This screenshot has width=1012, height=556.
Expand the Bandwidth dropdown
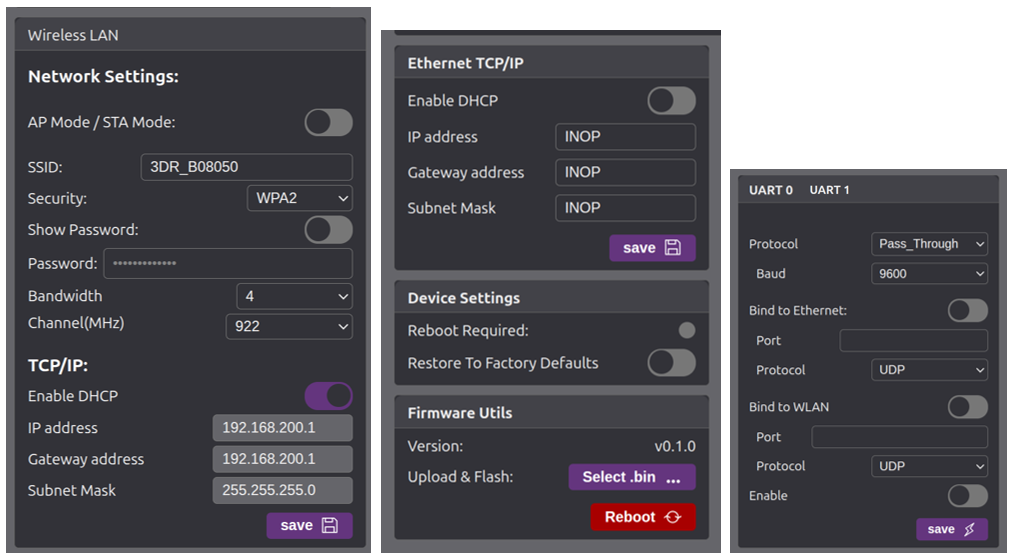(x=294, y=296)
